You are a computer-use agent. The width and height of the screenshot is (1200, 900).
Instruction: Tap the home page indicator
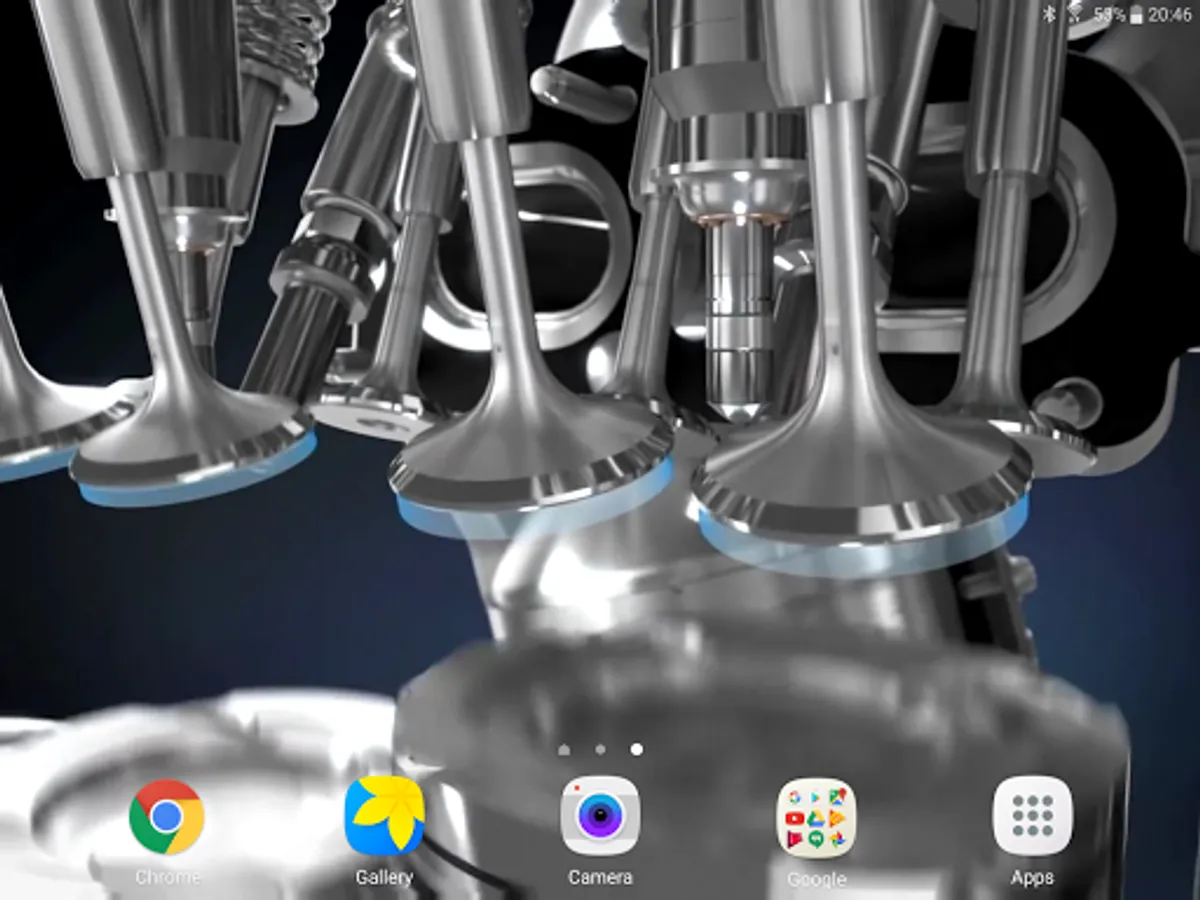click(564, 749)
